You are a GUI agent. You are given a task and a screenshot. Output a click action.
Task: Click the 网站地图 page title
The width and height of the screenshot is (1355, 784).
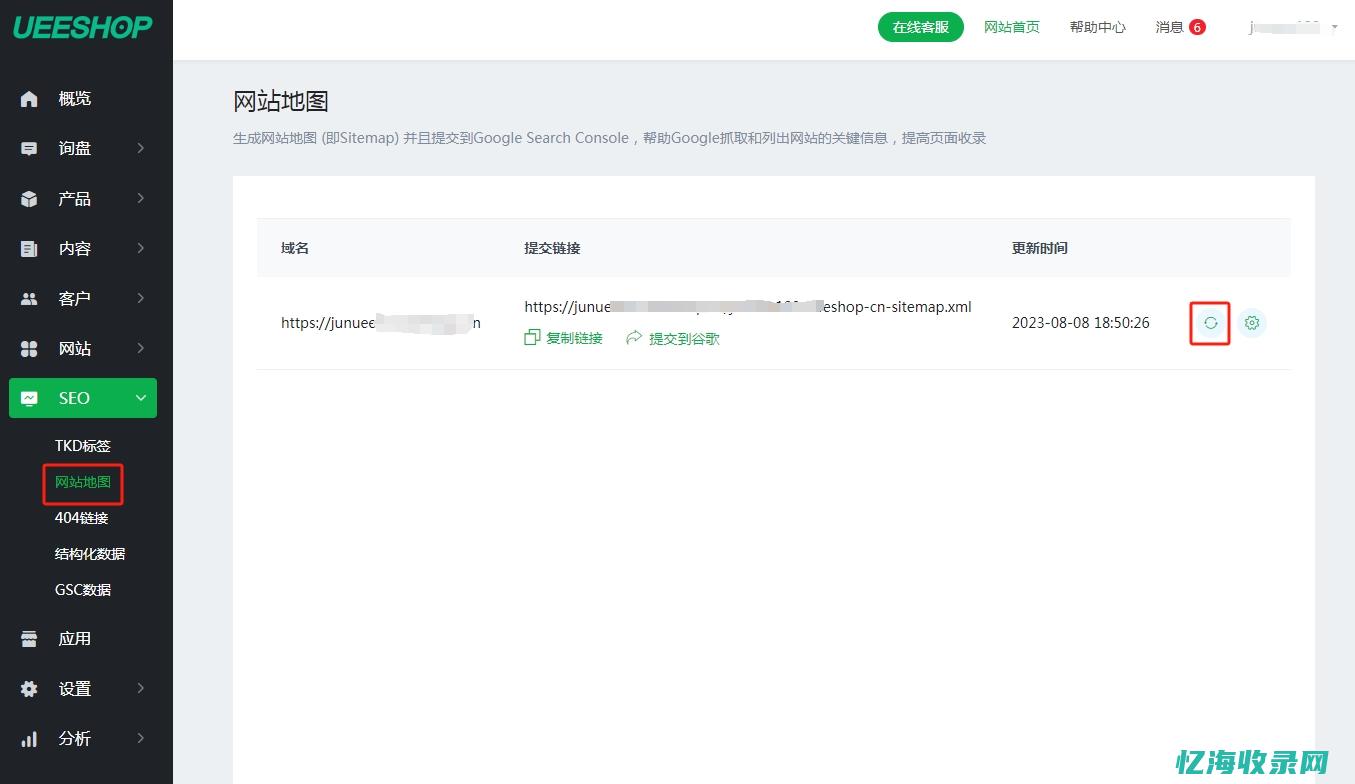281,101
